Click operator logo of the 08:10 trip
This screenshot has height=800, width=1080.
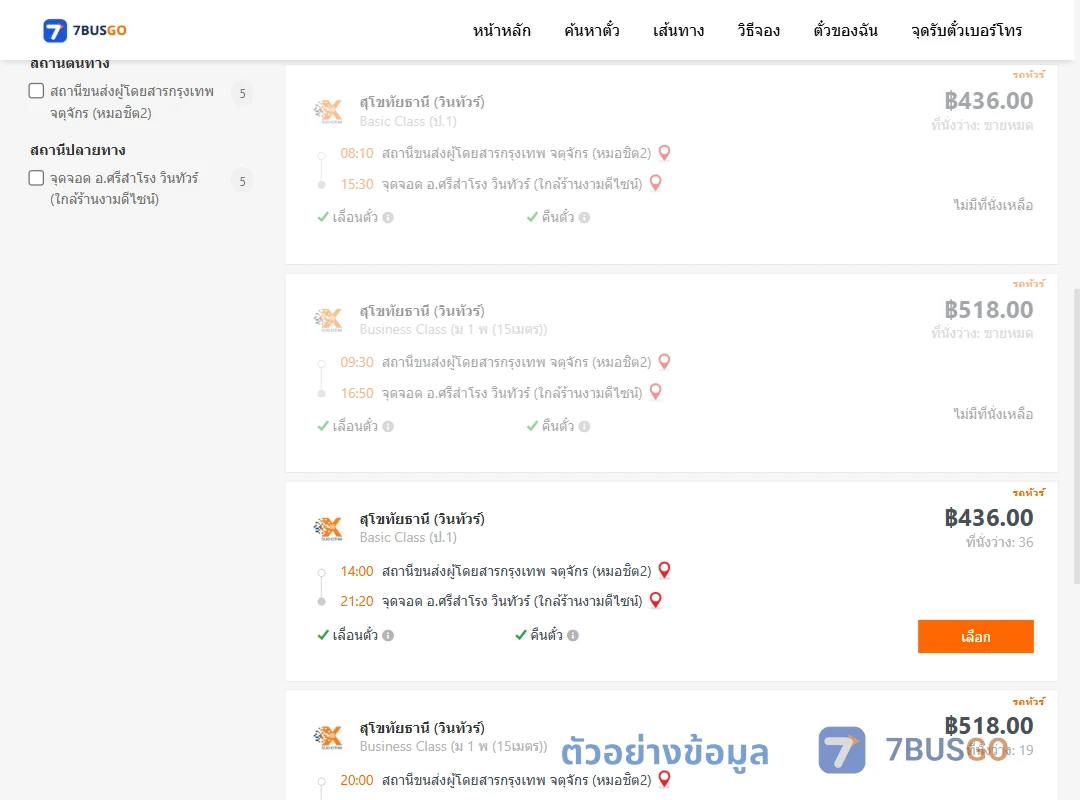tap(328, 111)
